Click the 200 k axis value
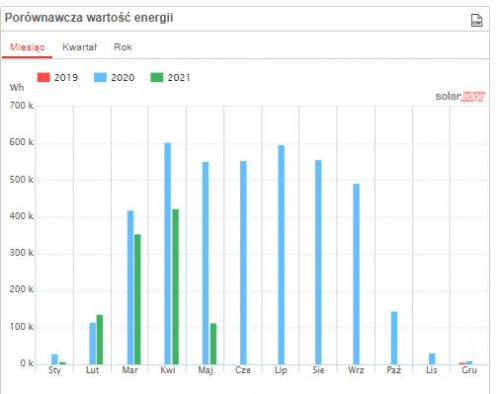This screenshot has height=394, width=500. [22, 289]
